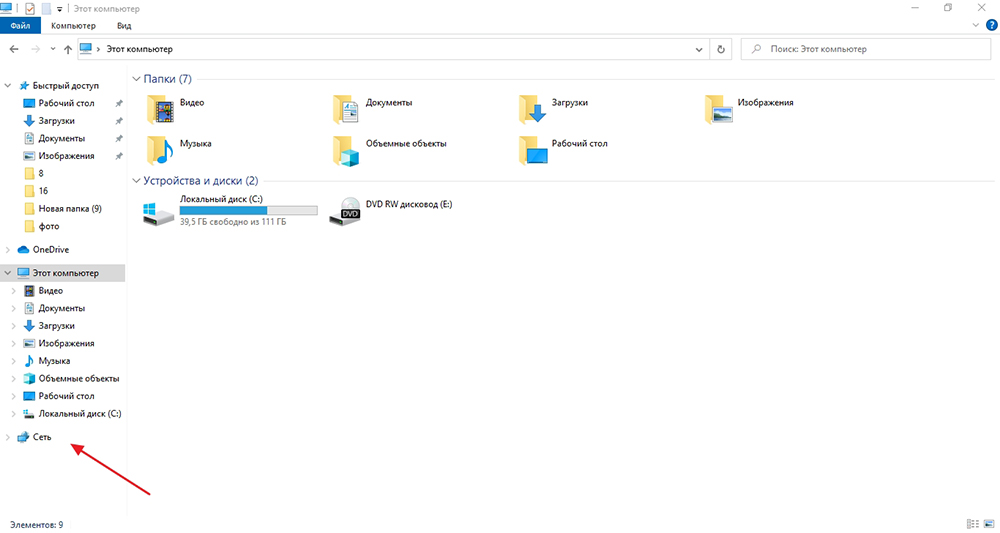Refresh the Этот компьютер view
The height and width of the screenshot is (533, 1000).
pos(721,49)
